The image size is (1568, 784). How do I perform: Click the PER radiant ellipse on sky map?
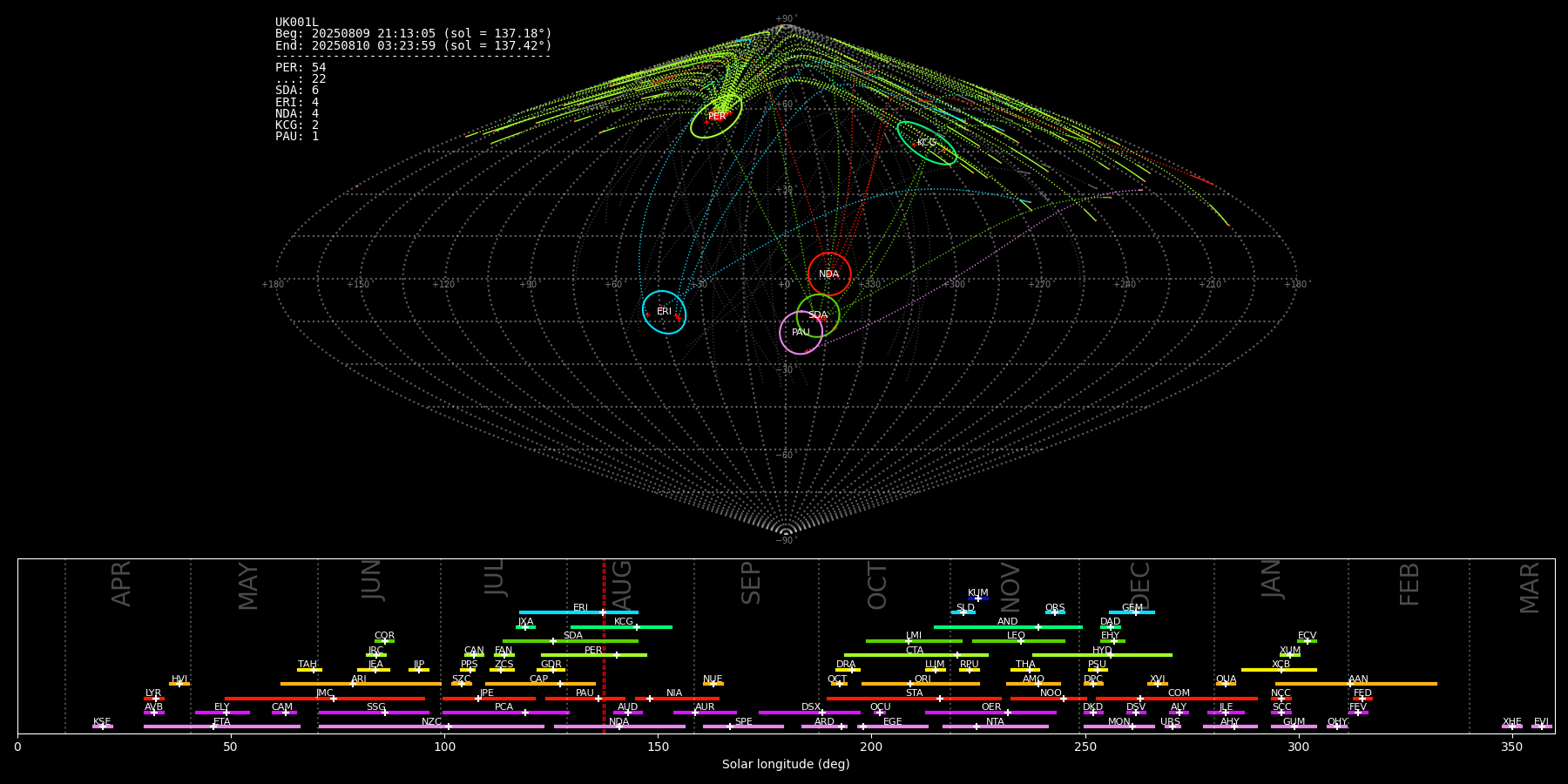[x=716, y=117]
